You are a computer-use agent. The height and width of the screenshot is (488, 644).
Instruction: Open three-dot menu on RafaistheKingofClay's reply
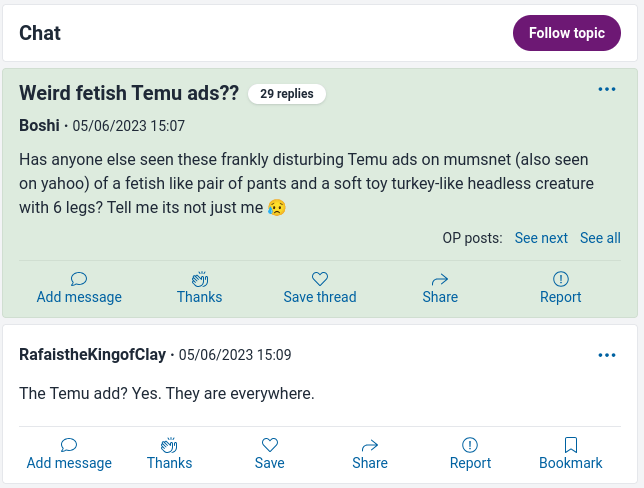tap(606, 355)
